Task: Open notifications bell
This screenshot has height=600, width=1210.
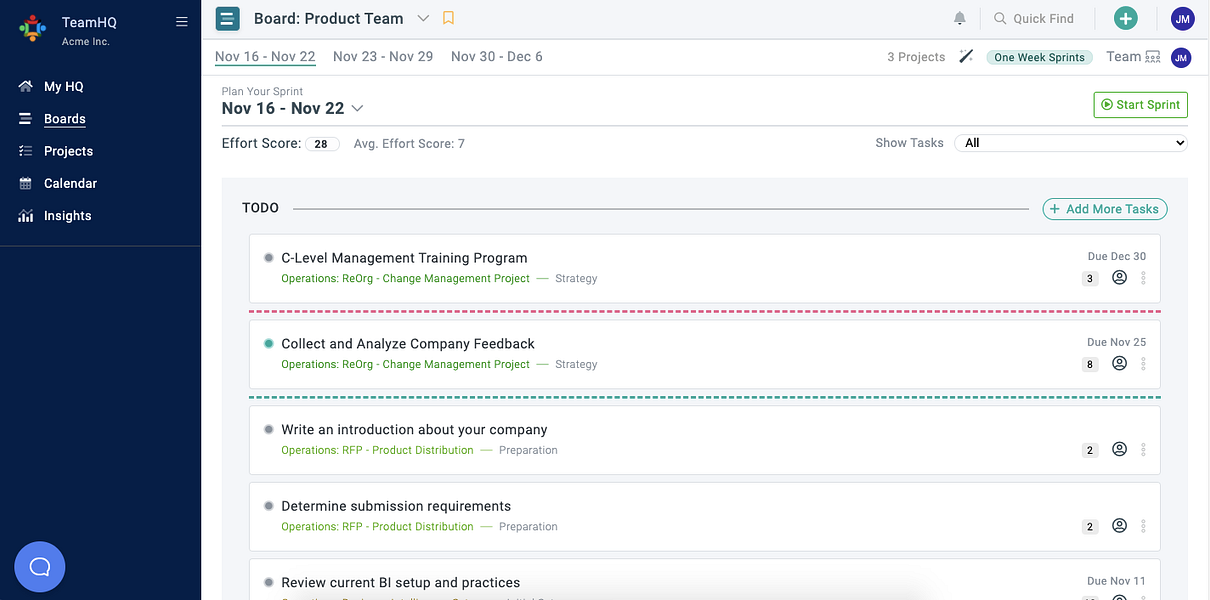Action: click(960, 18)
